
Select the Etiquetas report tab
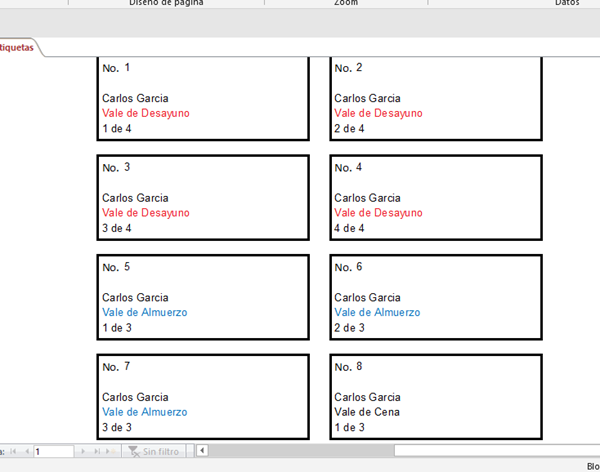(18, 47)
